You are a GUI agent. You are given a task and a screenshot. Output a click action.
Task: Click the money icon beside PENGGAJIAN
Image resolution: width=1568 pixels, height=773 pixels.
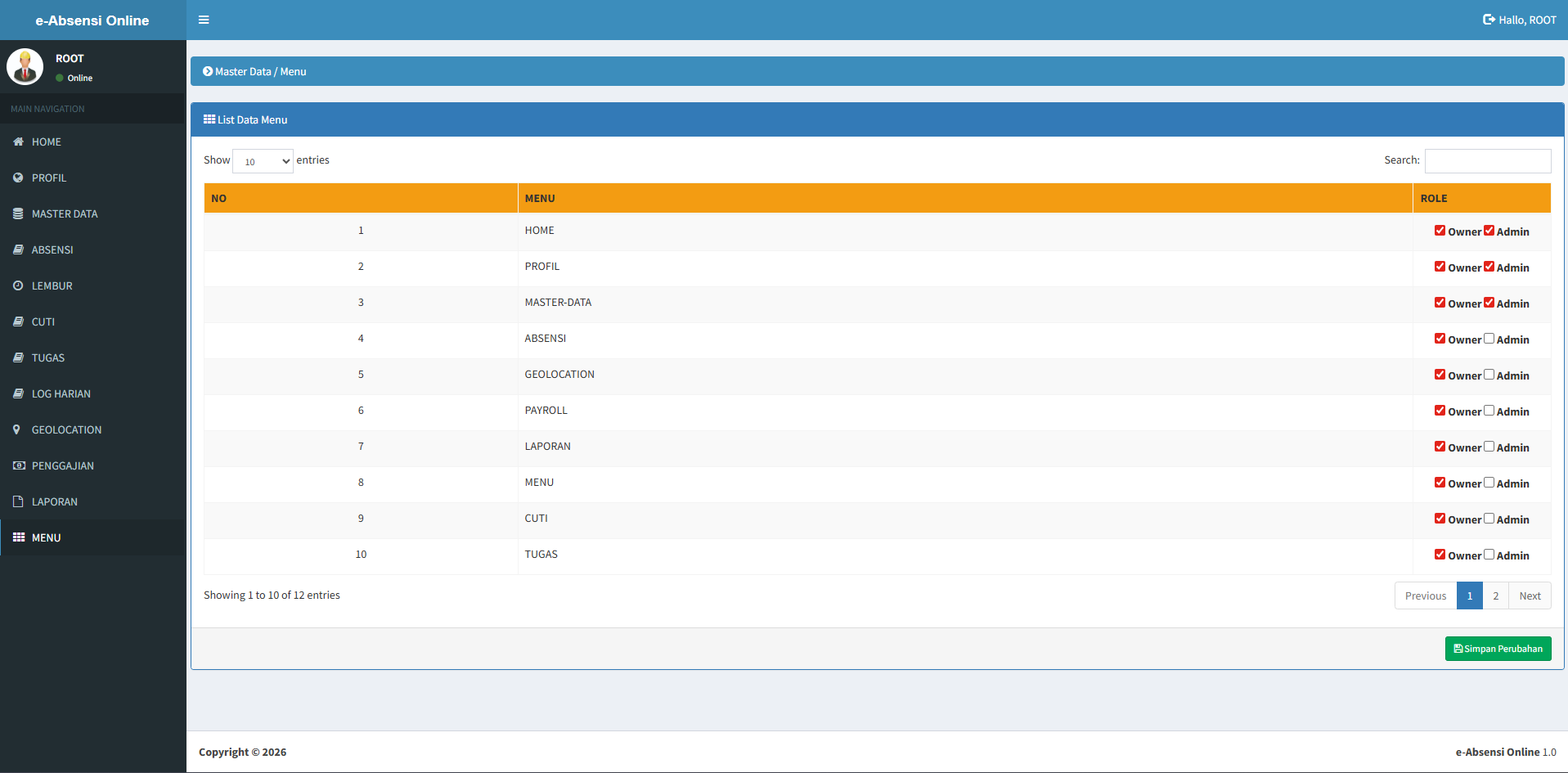pos(19,465)
